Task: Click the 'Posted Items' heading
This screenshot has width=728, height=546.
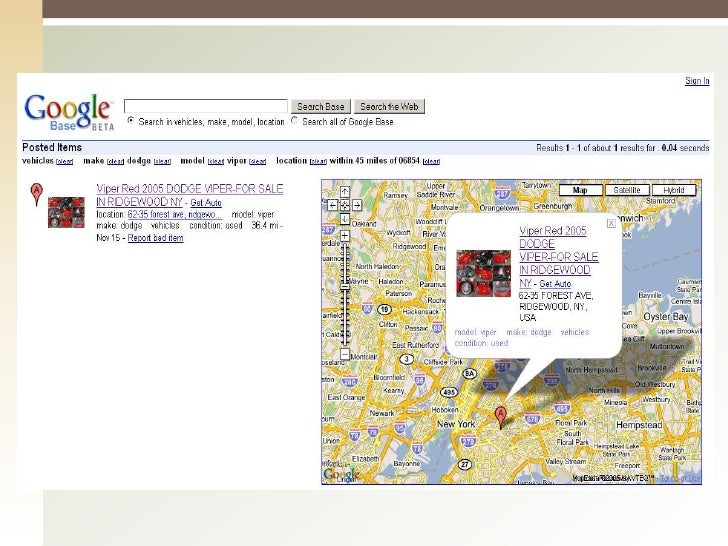Action: [x=52, y=148]
